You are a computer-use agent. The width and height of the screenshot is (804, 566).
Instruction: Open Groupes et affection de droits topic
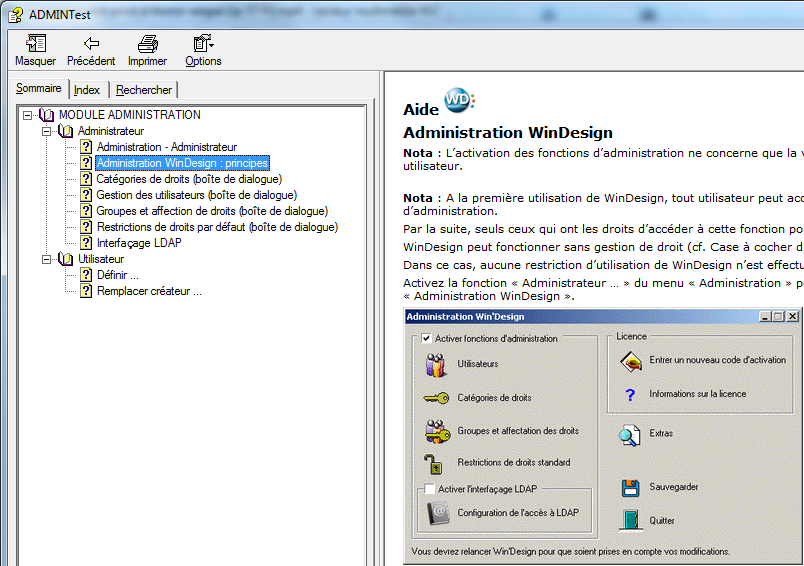click(212, 211)
